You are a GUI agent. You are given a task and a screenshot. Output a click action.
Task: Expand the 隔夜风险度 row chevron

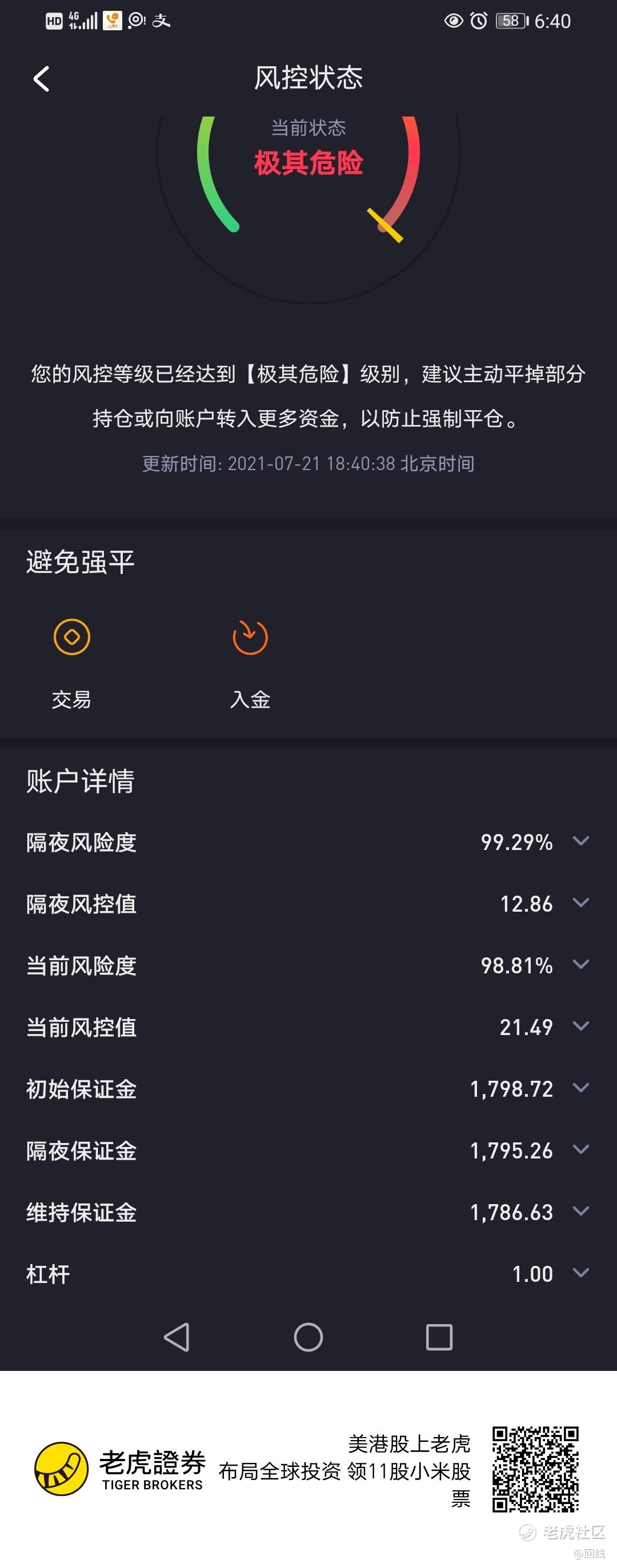[581, 841]
